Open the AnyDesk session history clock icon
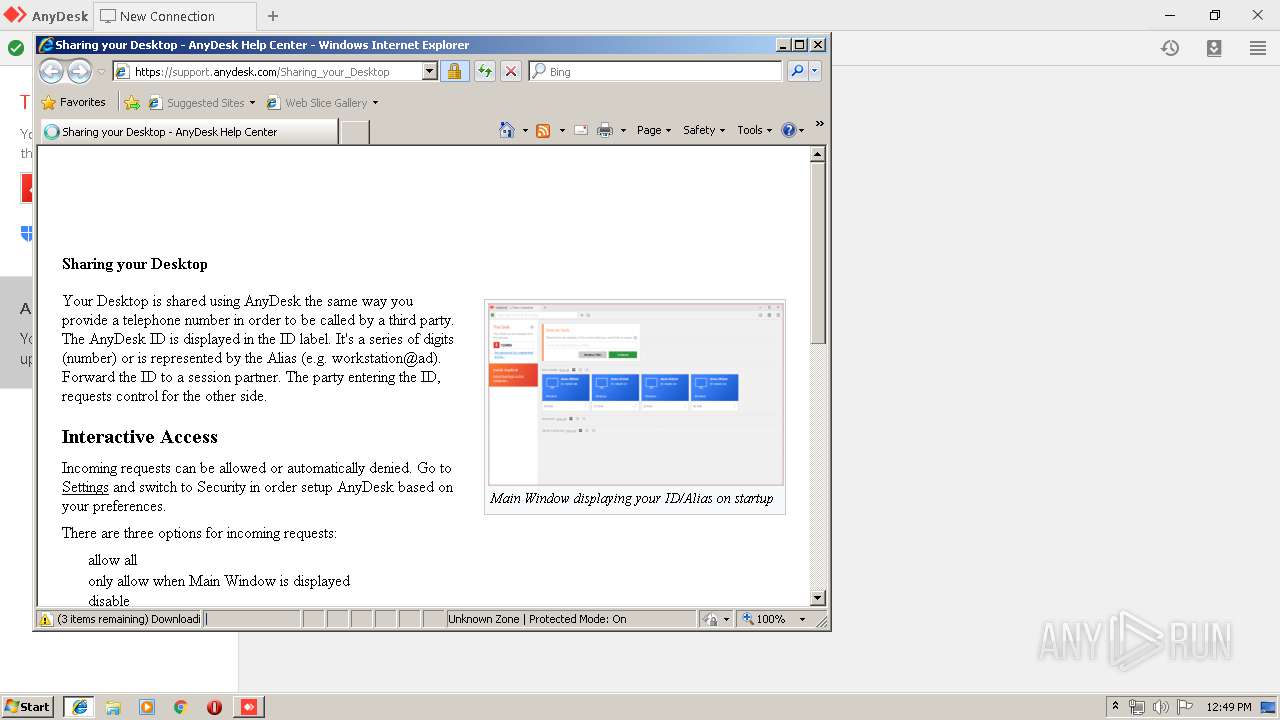The height and width of the screenshot is (720, 1280). (1170, 48)
